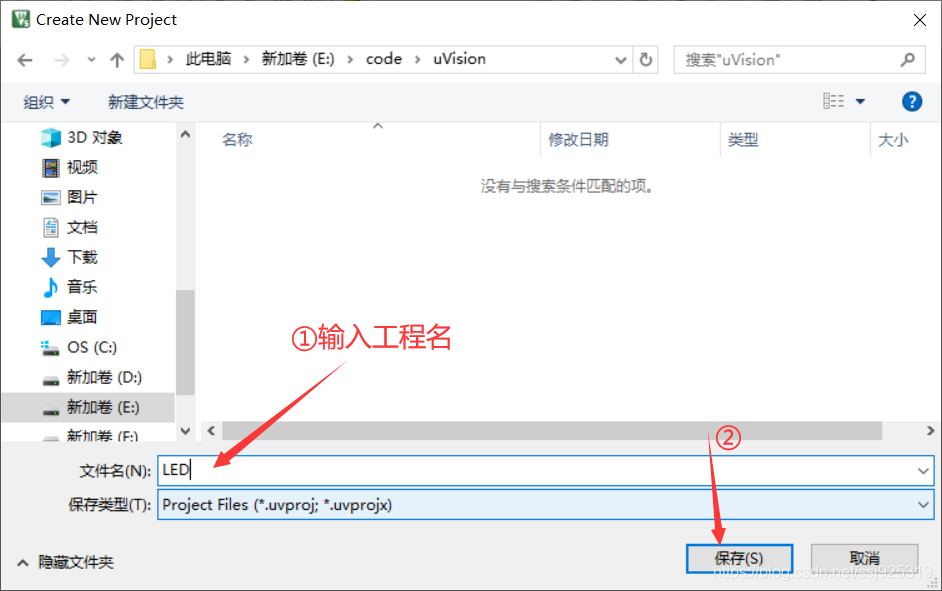942x591 pixels.
Task: Click the change view icon
Action: pos(833,101)
